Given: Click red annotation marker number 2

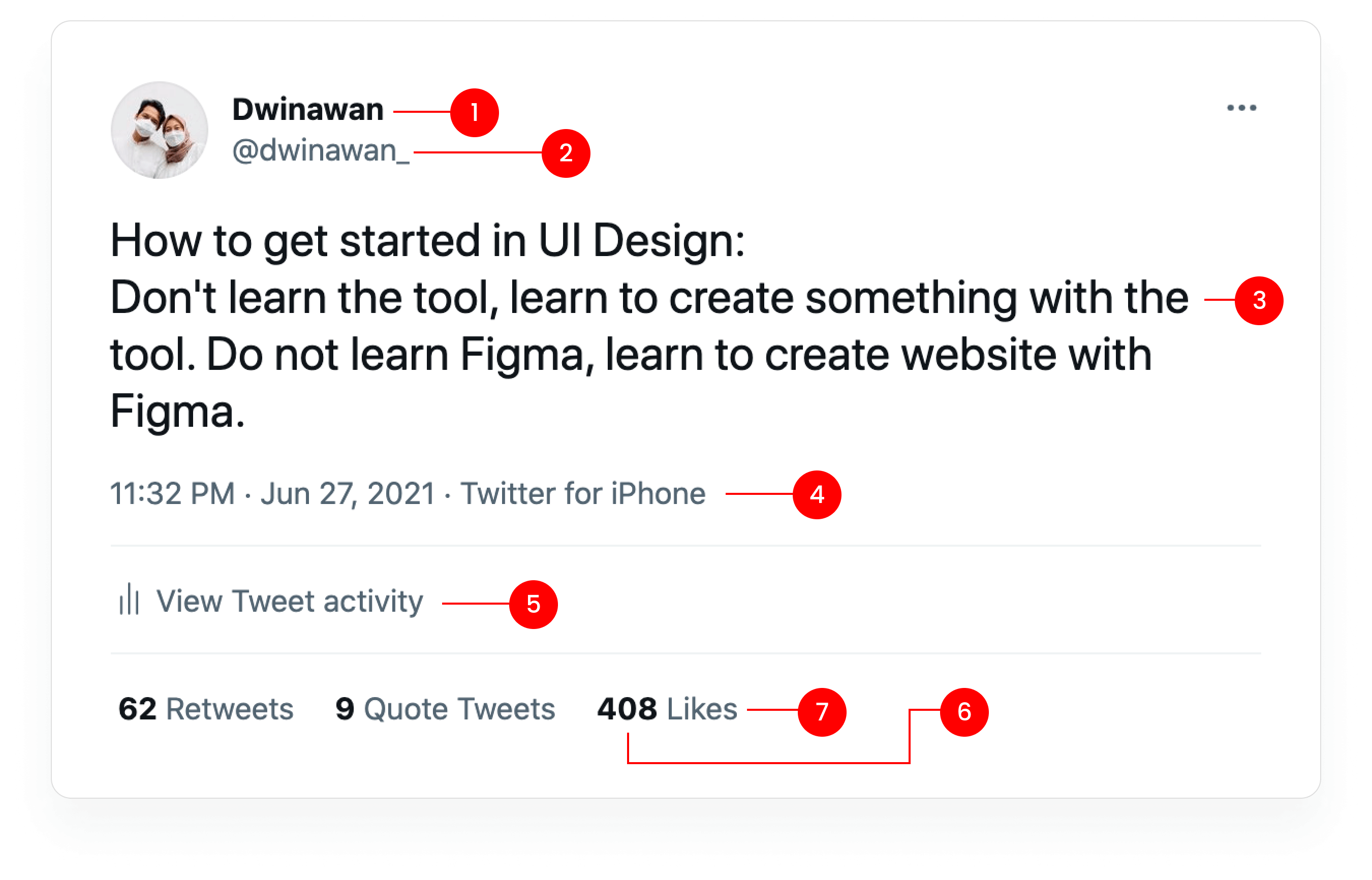Looking at the screenshot, I should (x=566, y=153).
